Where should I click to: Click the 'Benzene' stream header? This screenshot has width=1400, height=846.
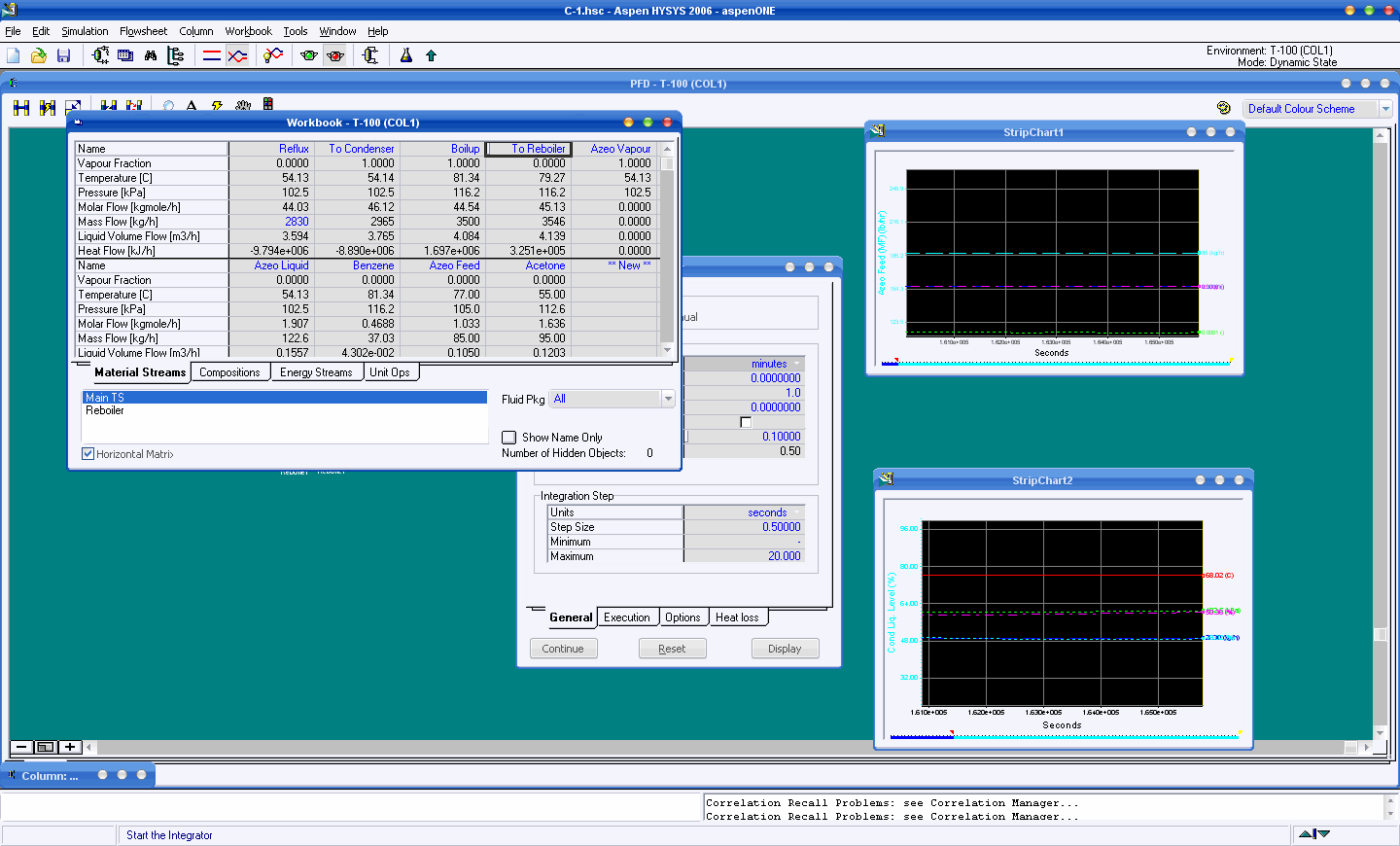coord(357,265)
